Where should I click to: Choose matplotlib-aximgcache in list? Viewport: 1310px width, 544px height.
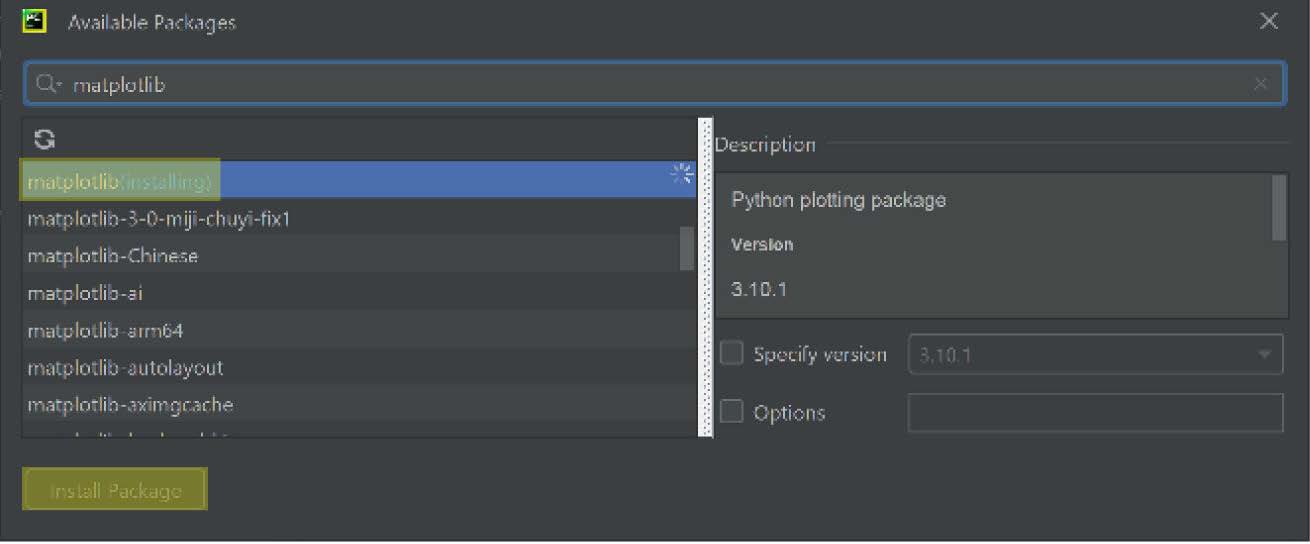point(130,405)
